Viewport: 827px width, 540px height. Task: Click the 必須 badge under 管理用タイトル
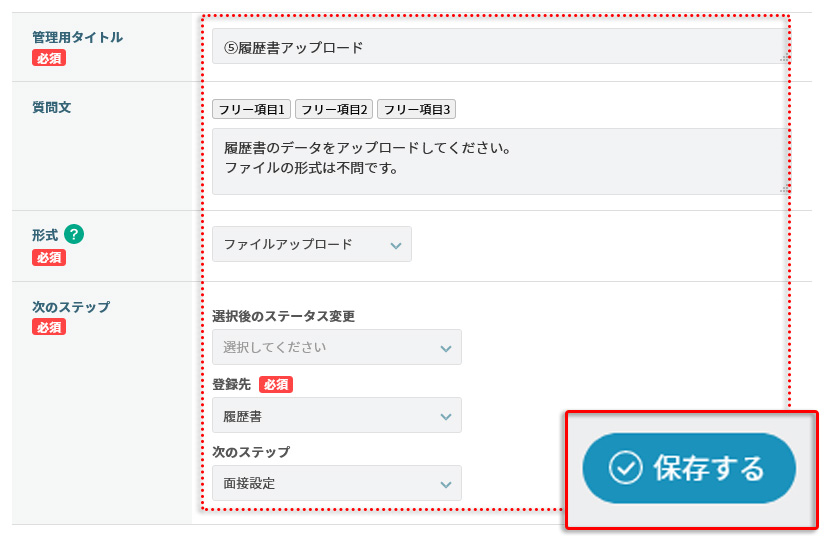pyautogui.click(x=49, y=58)
